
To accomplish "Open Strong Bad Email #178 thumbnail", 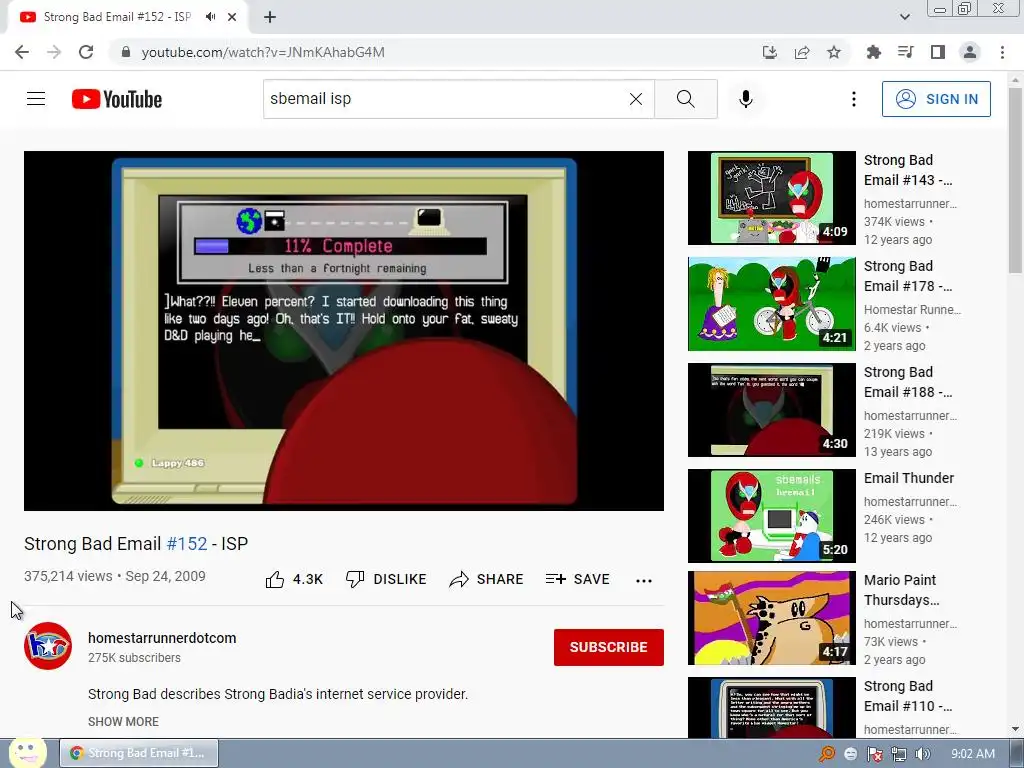I will (x=772, y=304).
